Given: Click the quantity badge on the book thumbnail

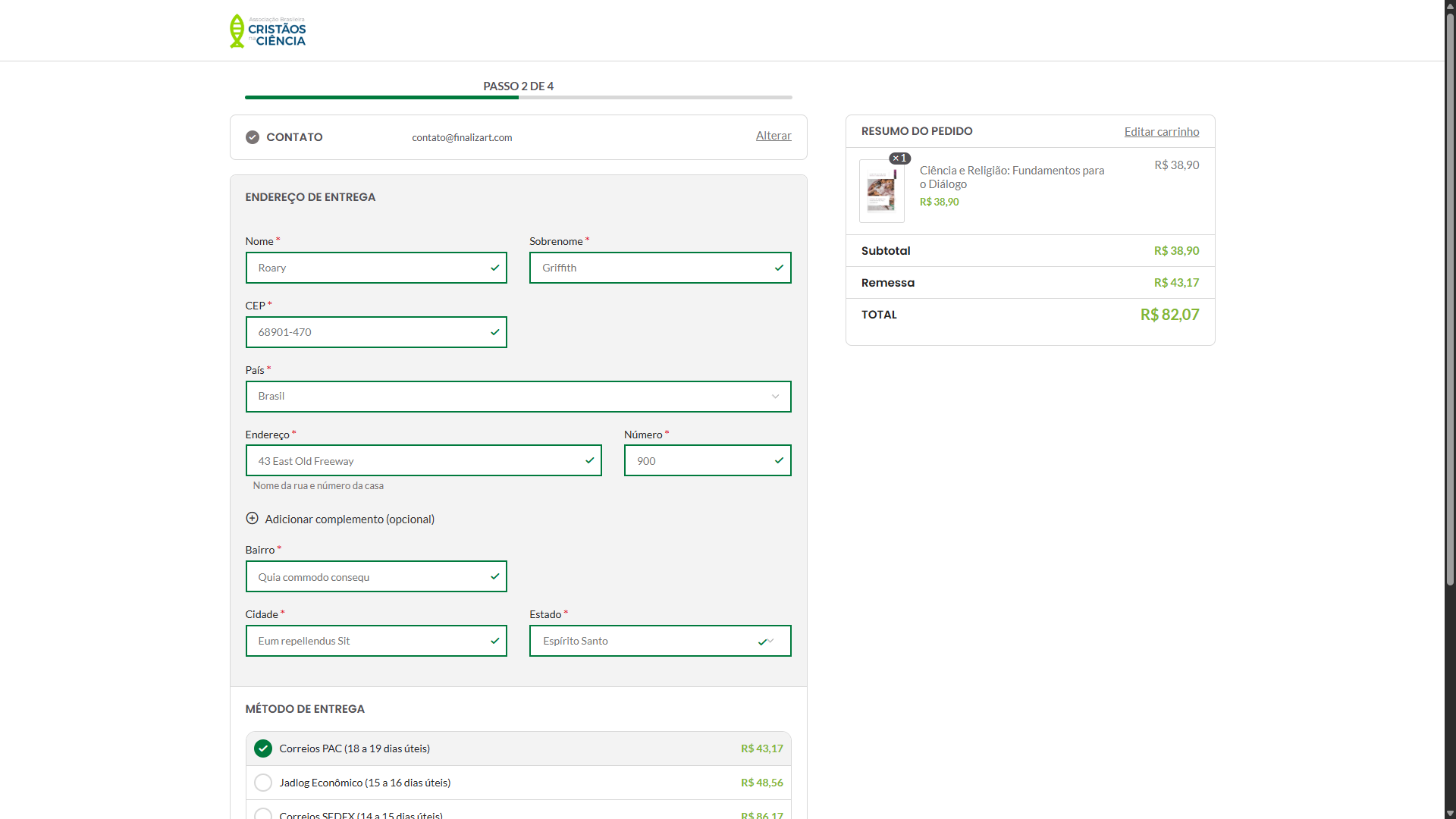Looking at the screenshot, I should click(900, 158).
